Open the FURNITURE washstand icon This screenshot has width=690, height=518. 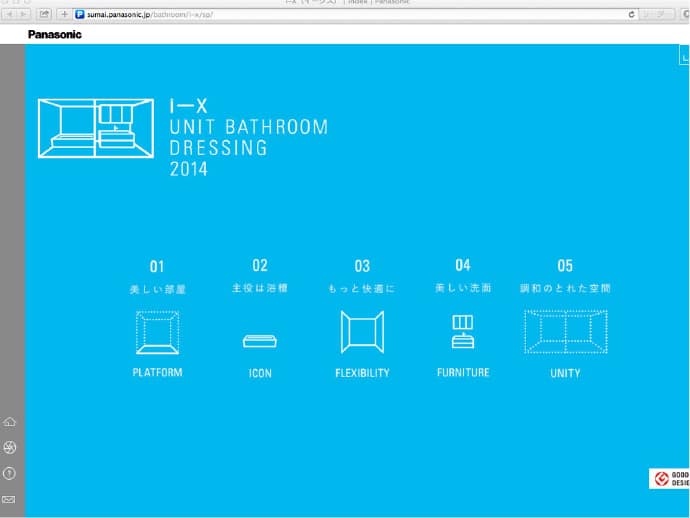463,331
